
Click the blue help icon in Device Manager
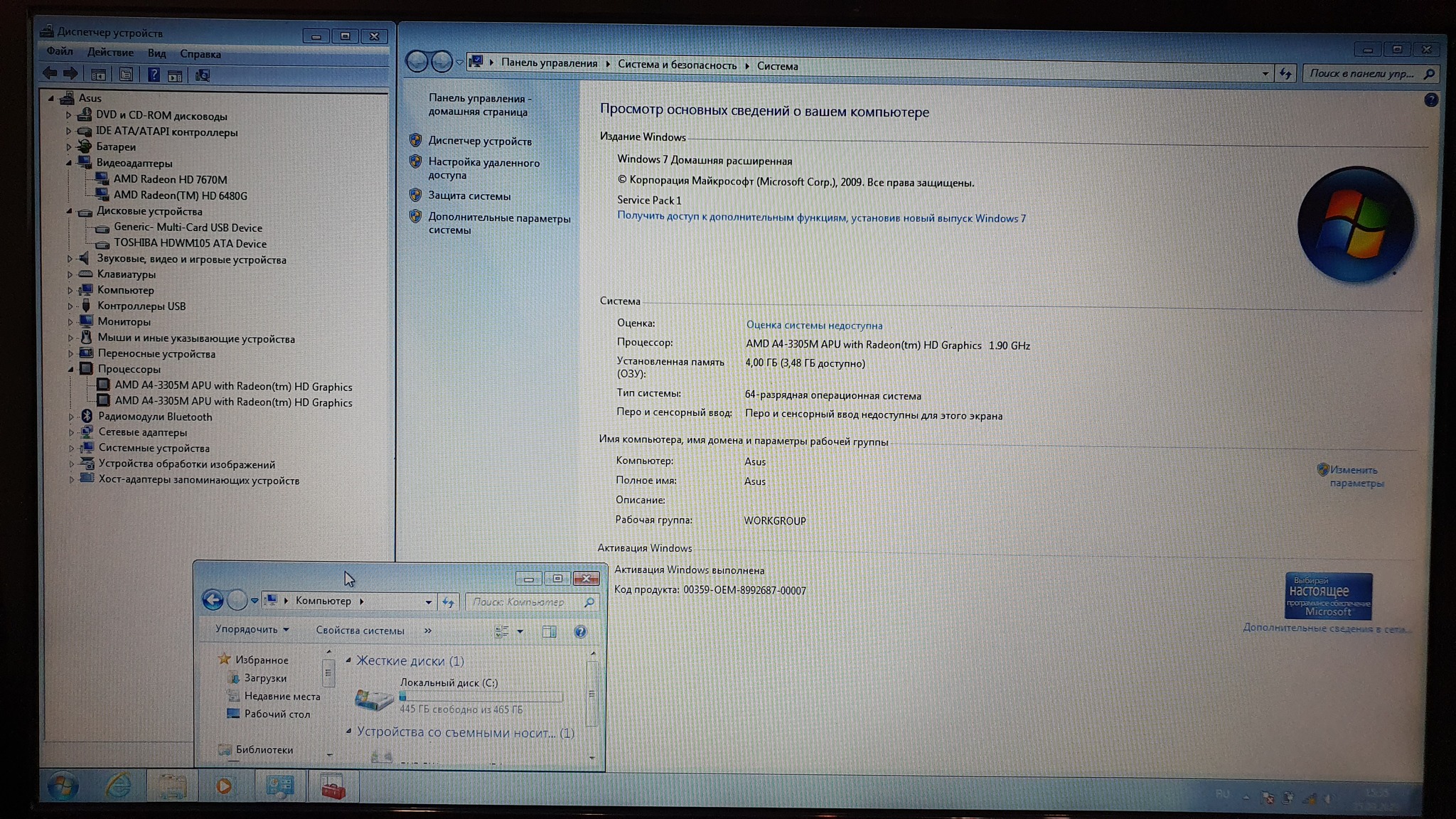[154, 75]
